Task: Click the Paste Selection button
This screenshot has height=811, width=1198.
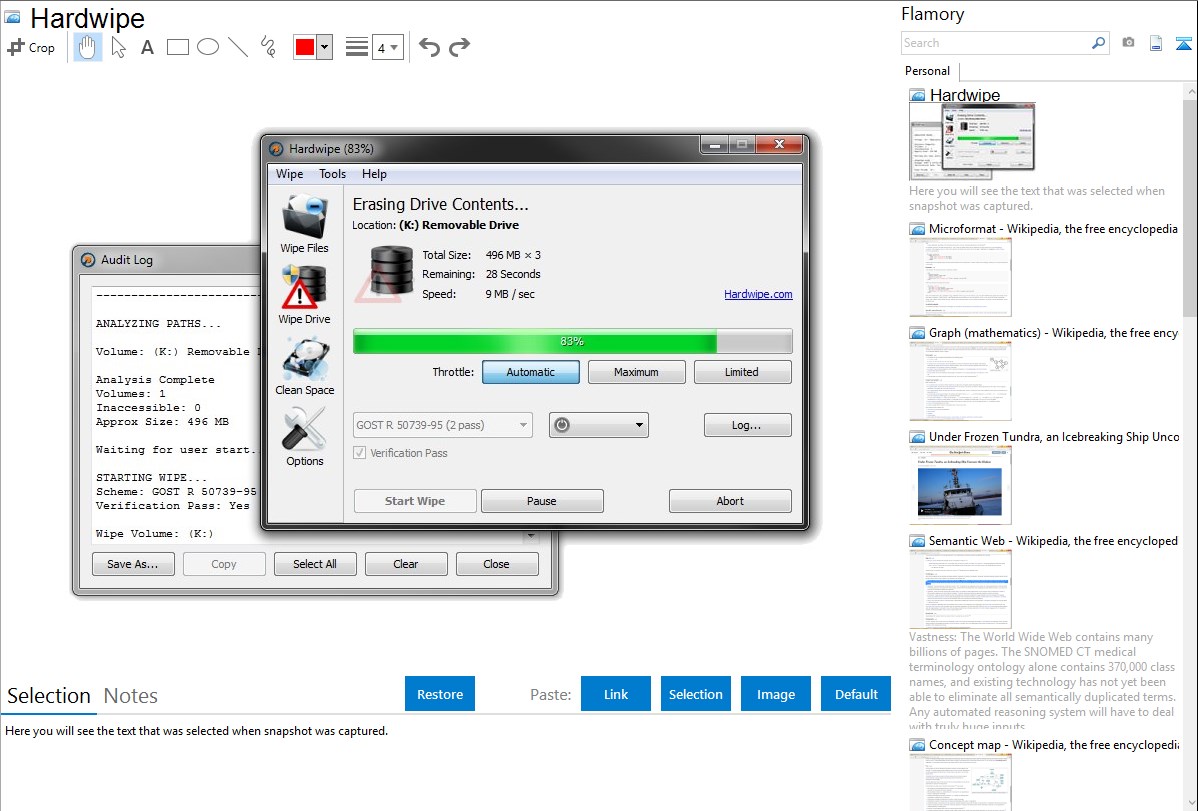Action: 696,694
